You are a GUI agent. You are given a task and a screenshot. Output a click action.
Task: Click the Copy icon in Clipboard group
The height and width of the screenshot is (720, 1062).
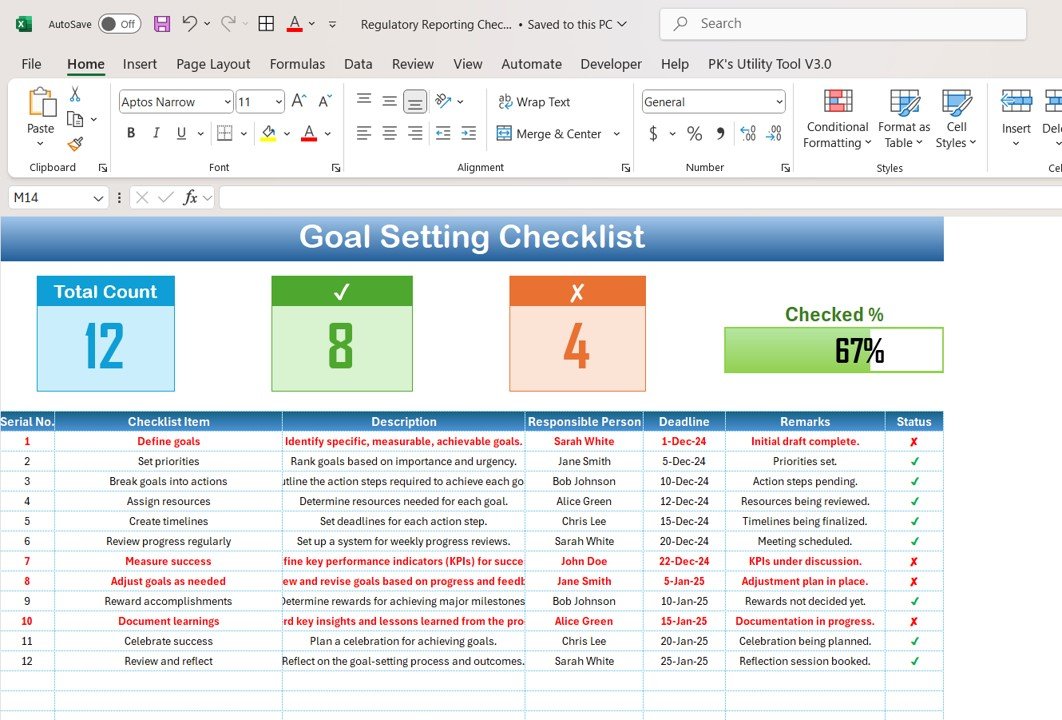coord(75,119)
